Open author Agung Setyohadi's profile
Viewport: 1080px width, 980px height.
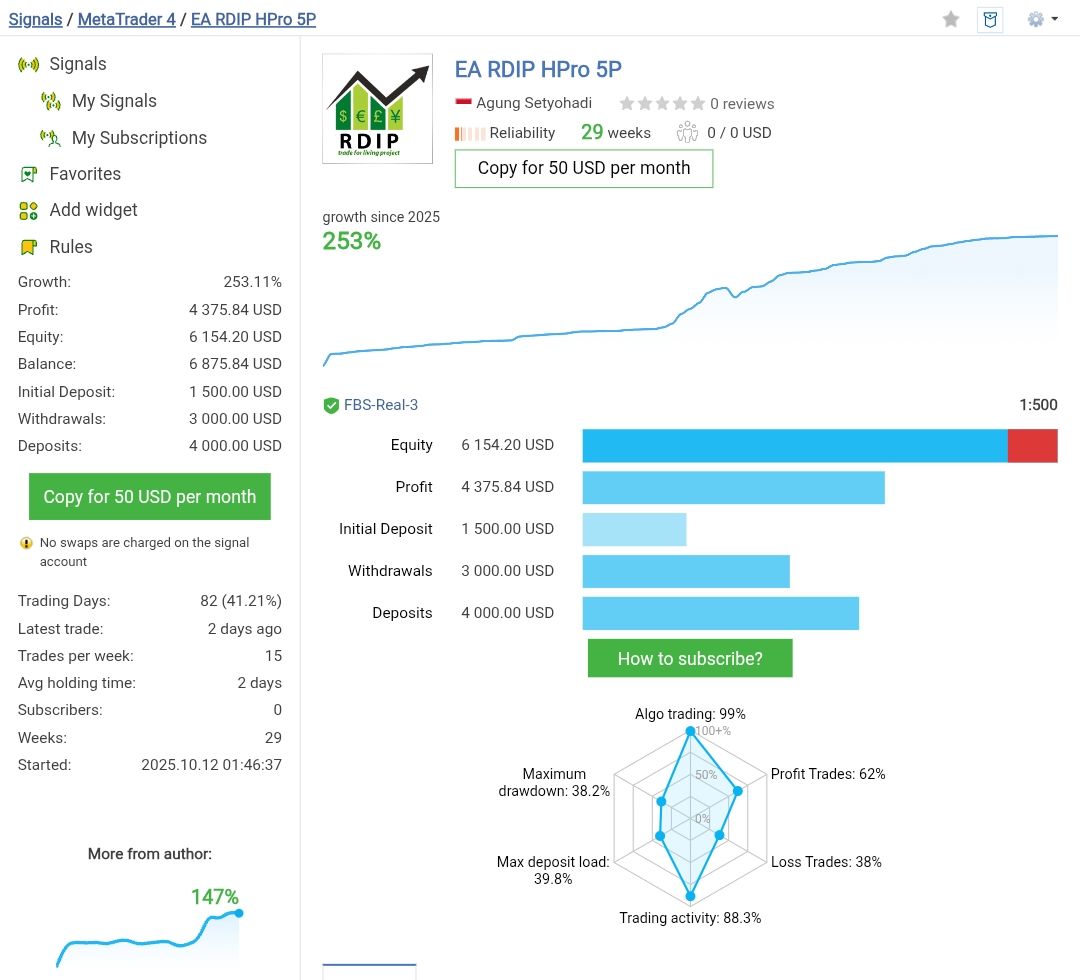[533, 103]
